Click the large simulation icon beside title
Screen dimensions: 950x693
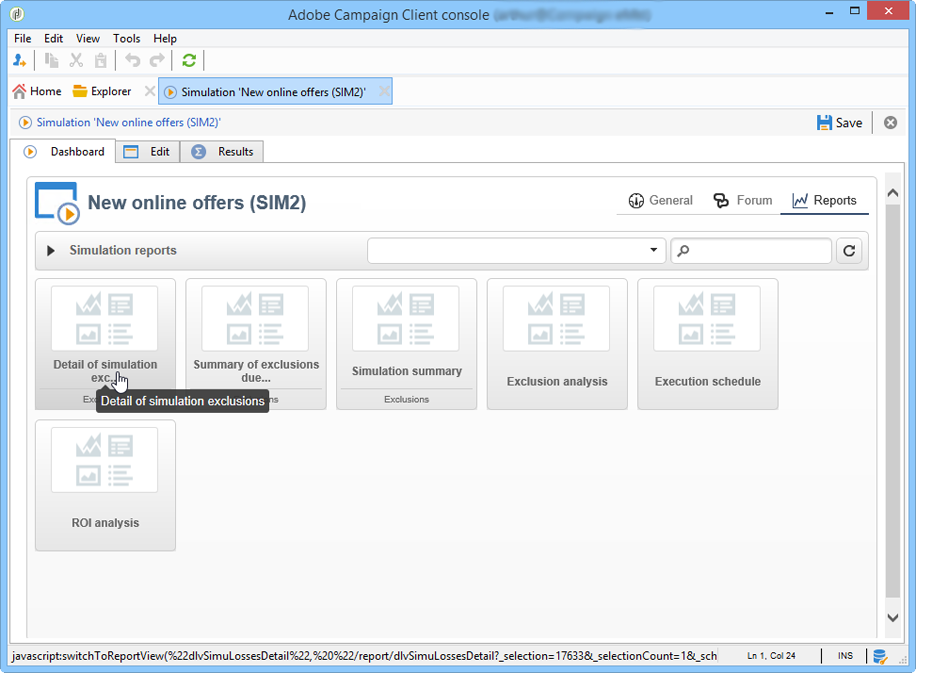pyautogui.click(x=57, y=203)
